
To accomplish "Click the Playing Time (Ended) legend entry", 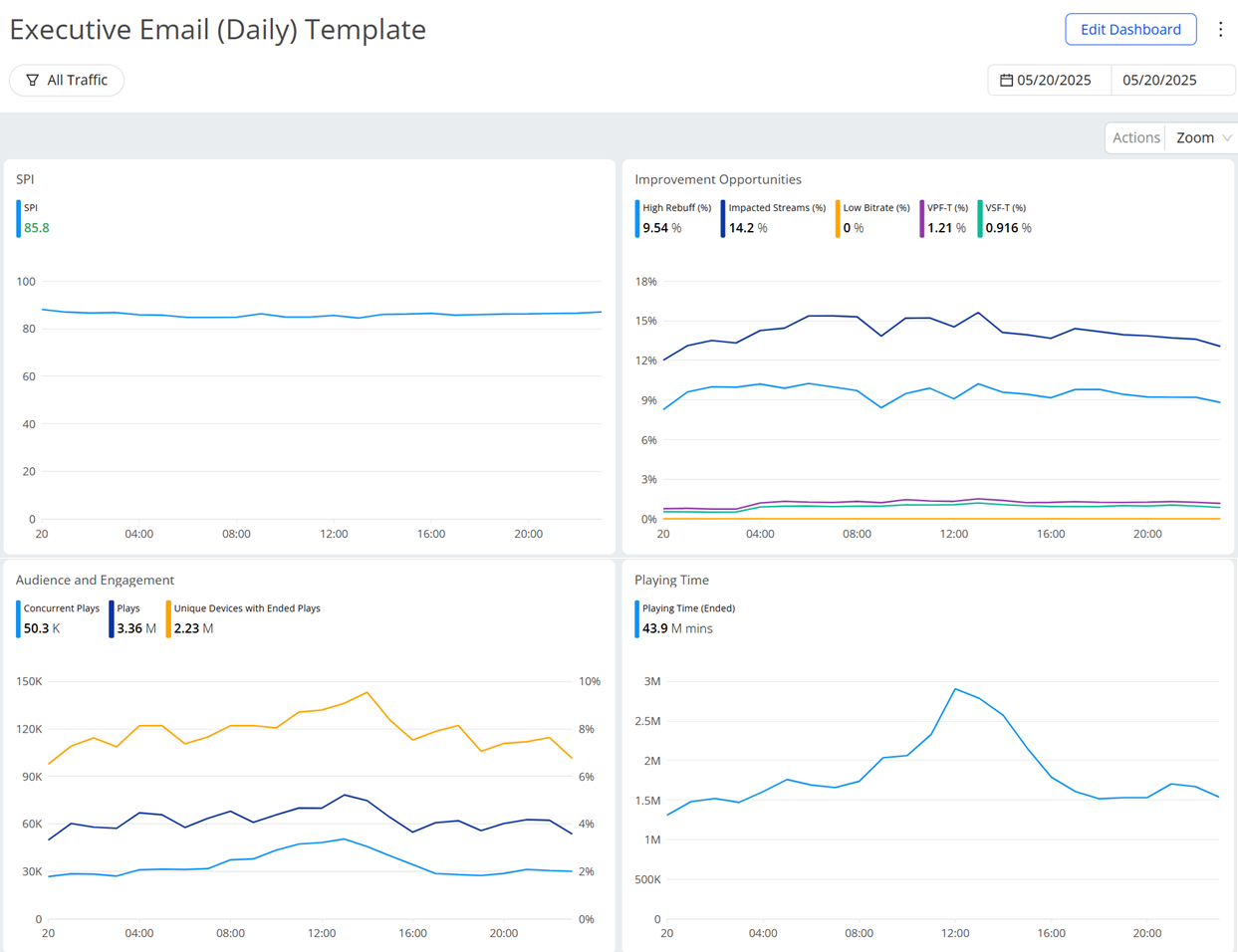I will click(688, 608).
